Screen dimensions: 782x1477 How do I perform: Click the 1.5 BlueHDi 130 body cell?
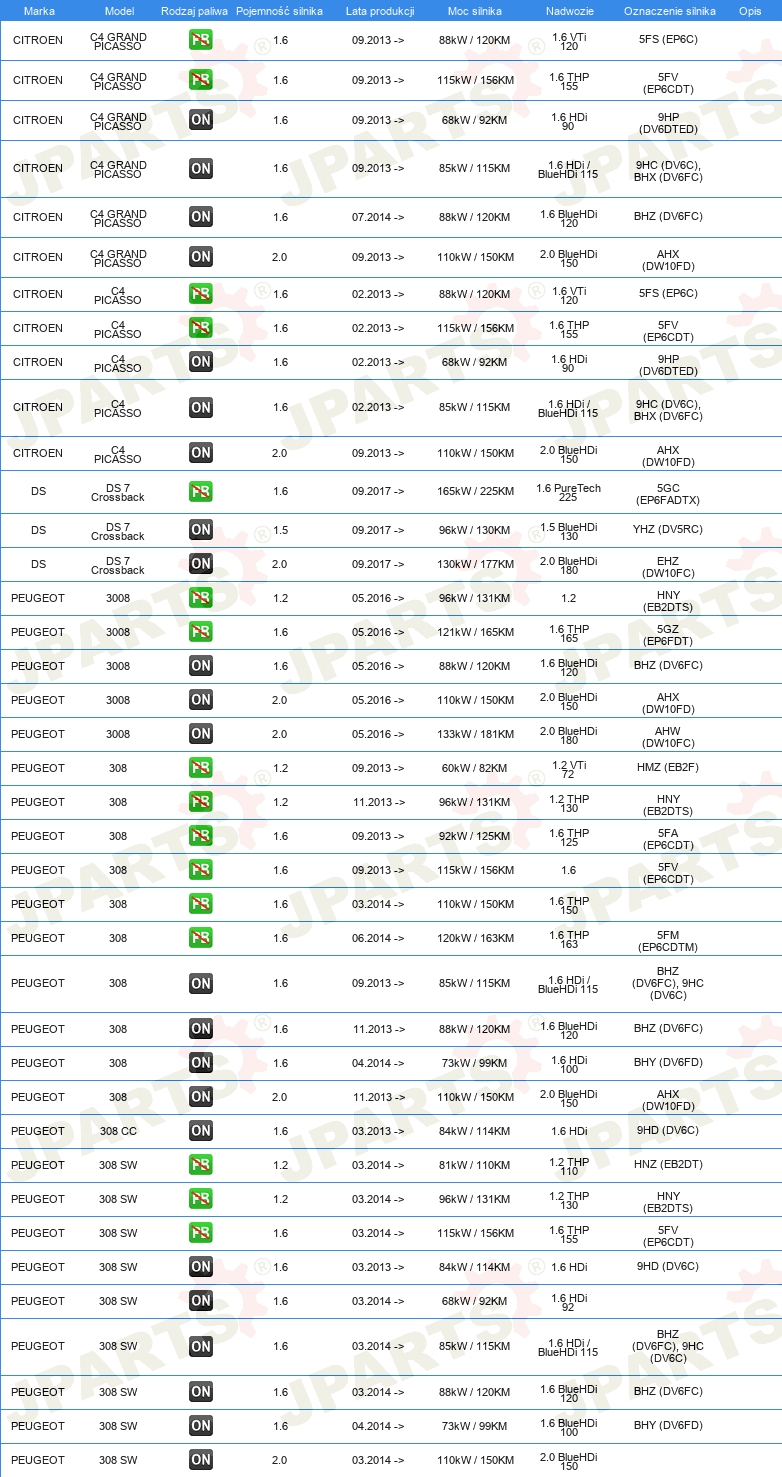(569, 530)
